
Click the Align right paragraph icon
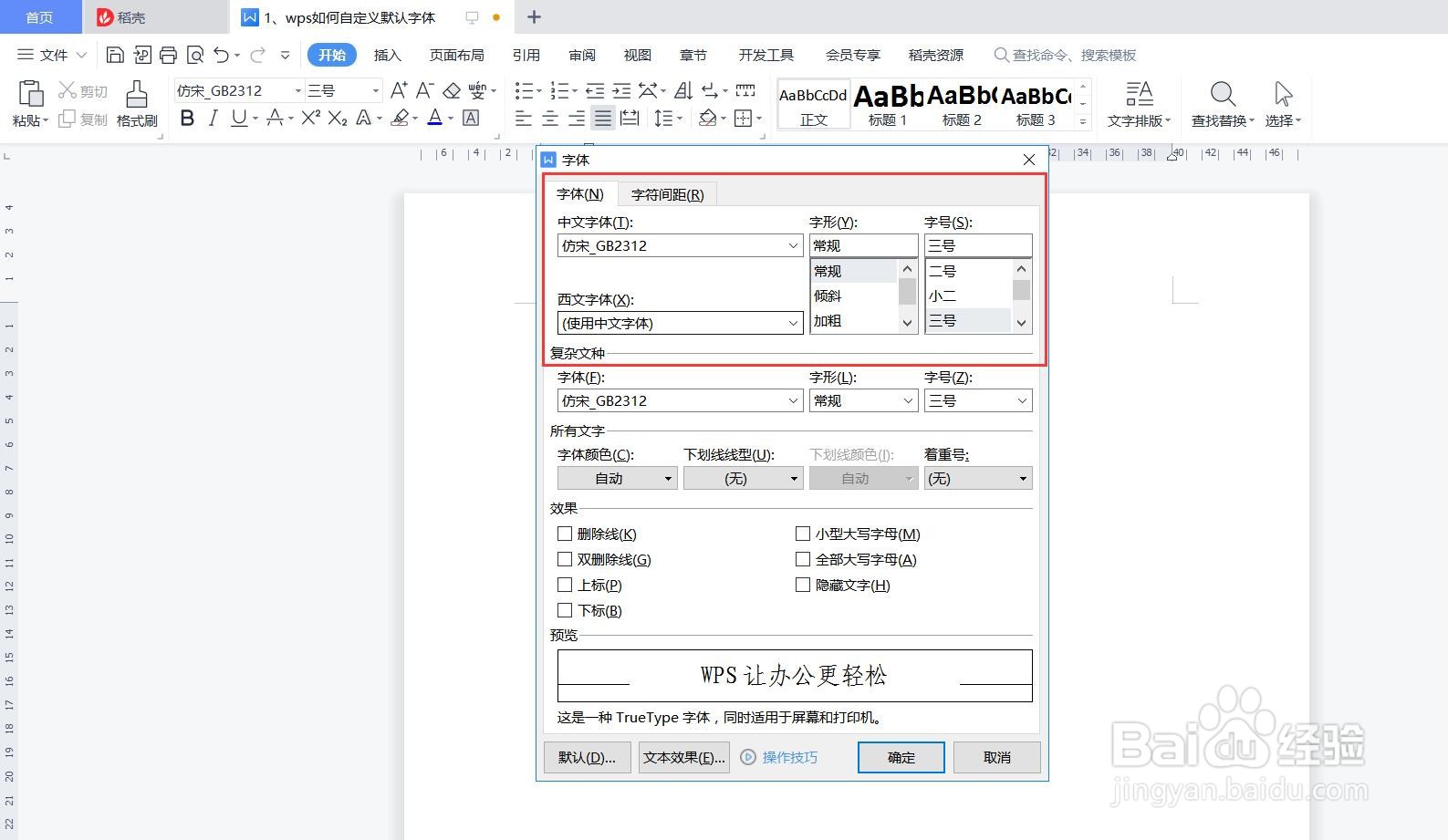tap(577, 118)
